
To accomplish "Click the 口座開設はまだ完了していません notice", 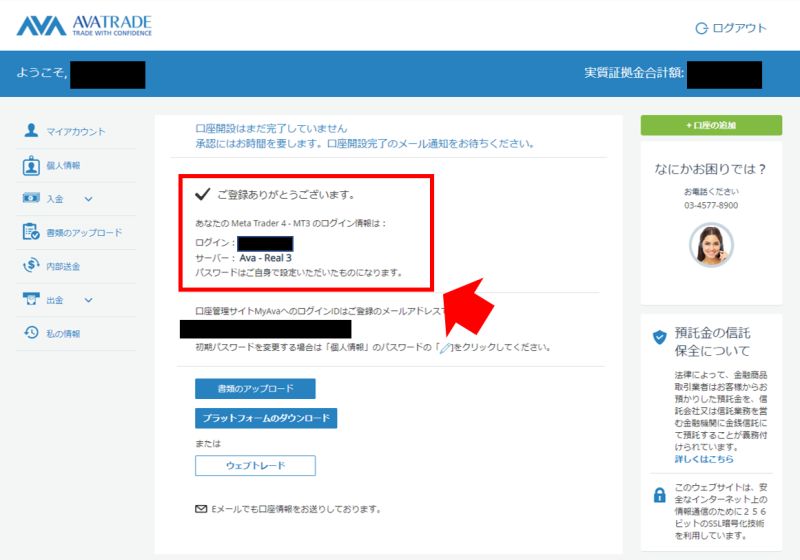I will point(271,129).
